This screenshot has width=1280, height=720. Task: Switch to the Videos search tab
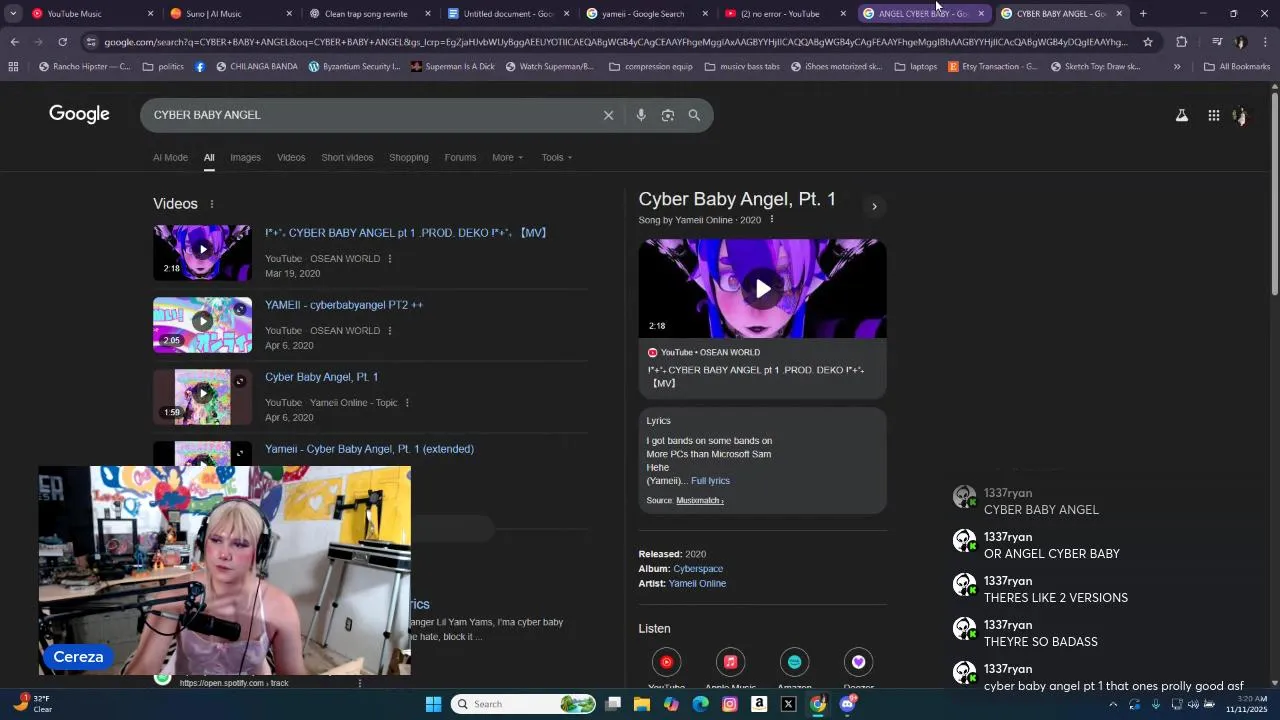tap(291, 158)
